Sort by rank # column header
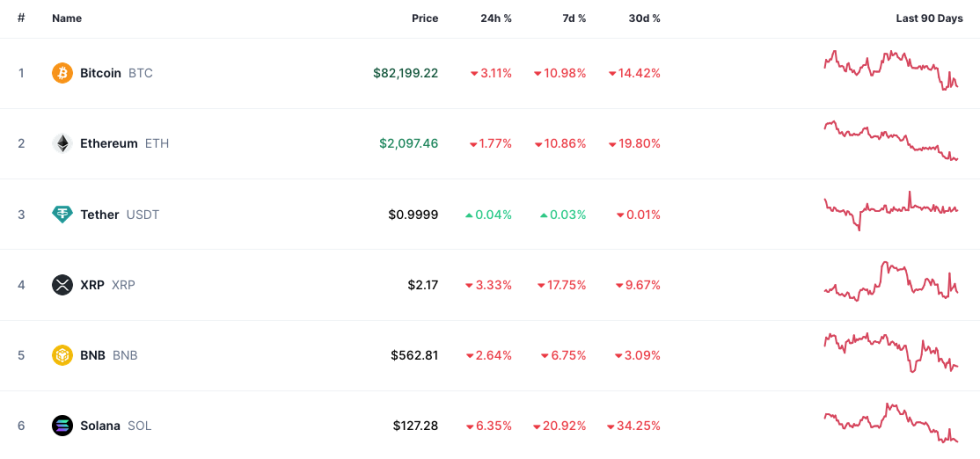This screenshot has width=980, height=459. coord(21,18)
